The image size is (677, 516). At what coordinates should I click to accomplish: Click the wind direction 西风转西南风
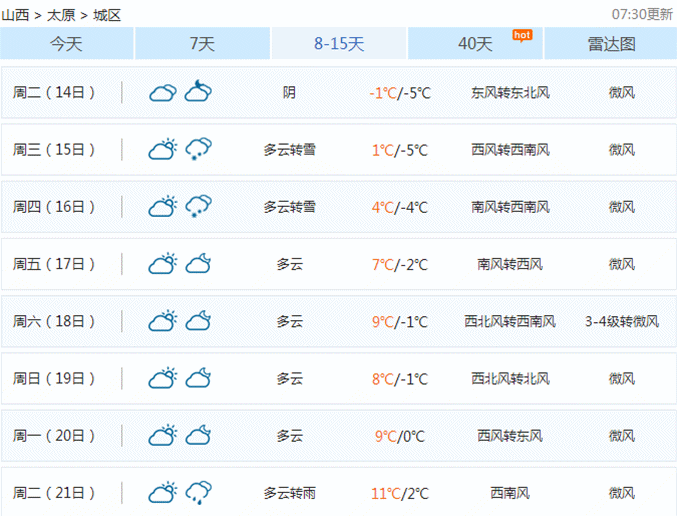(x=510, y=150)
